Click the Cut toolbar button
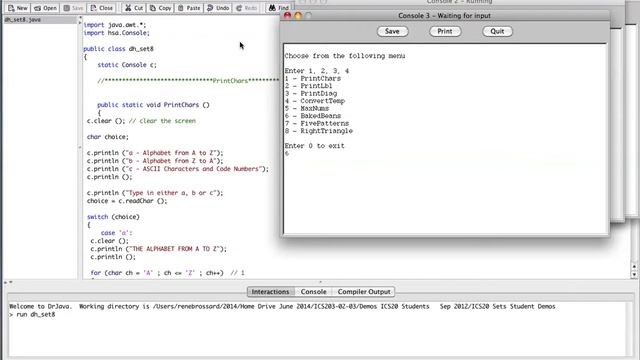The width and height of the screenshot is (640, 360). [134, 8]
